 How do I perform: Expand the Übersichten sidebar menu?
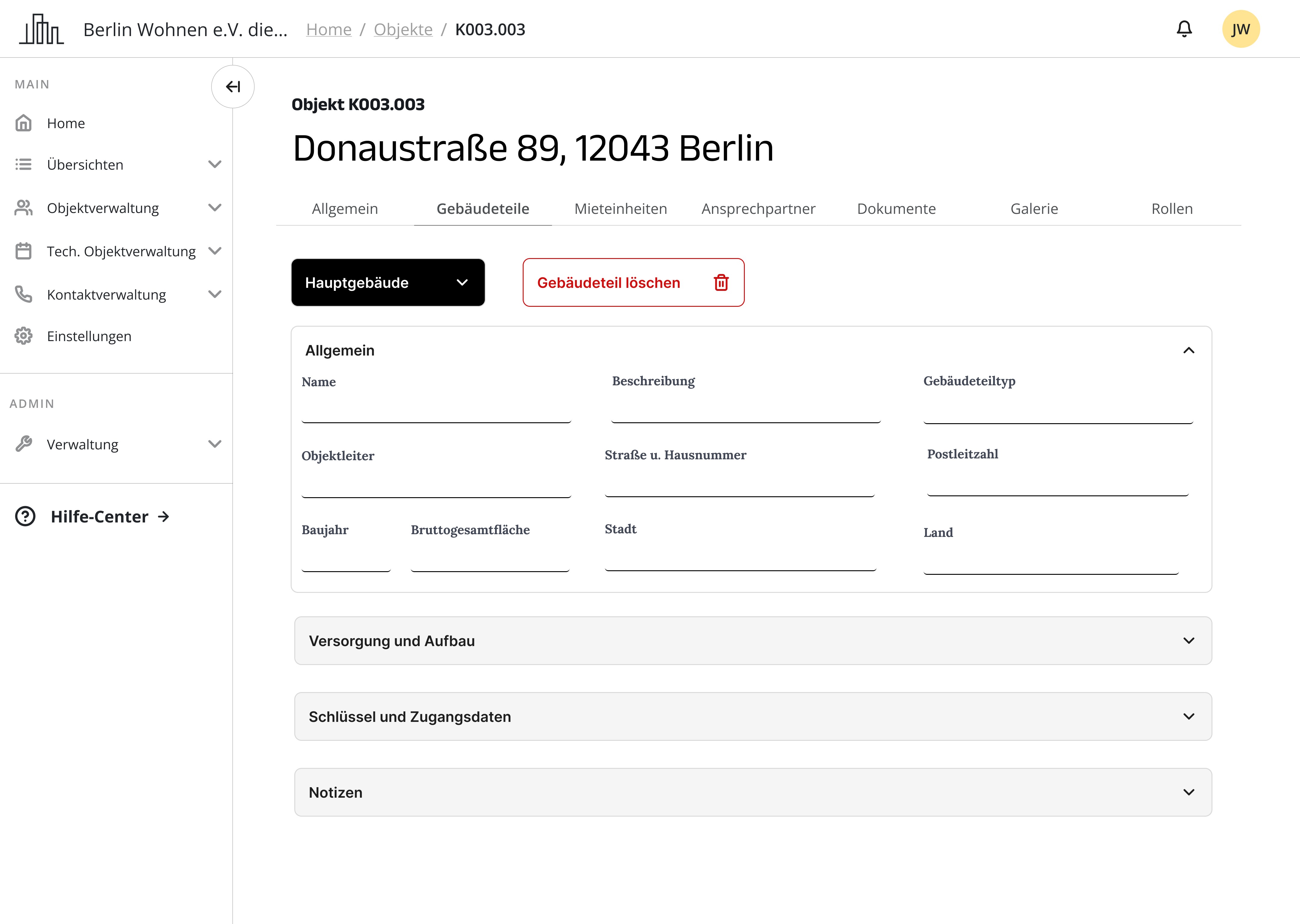(215, 165)
